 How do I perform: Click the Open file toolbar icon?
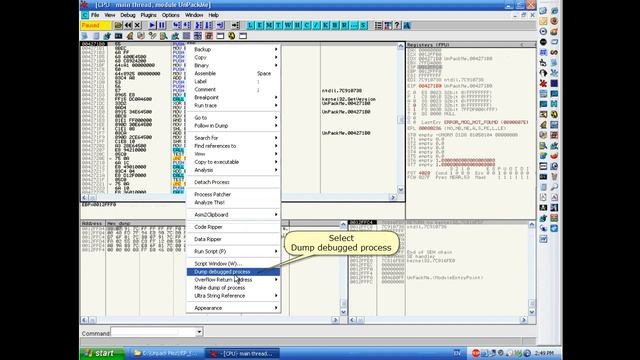coord(118,25)
